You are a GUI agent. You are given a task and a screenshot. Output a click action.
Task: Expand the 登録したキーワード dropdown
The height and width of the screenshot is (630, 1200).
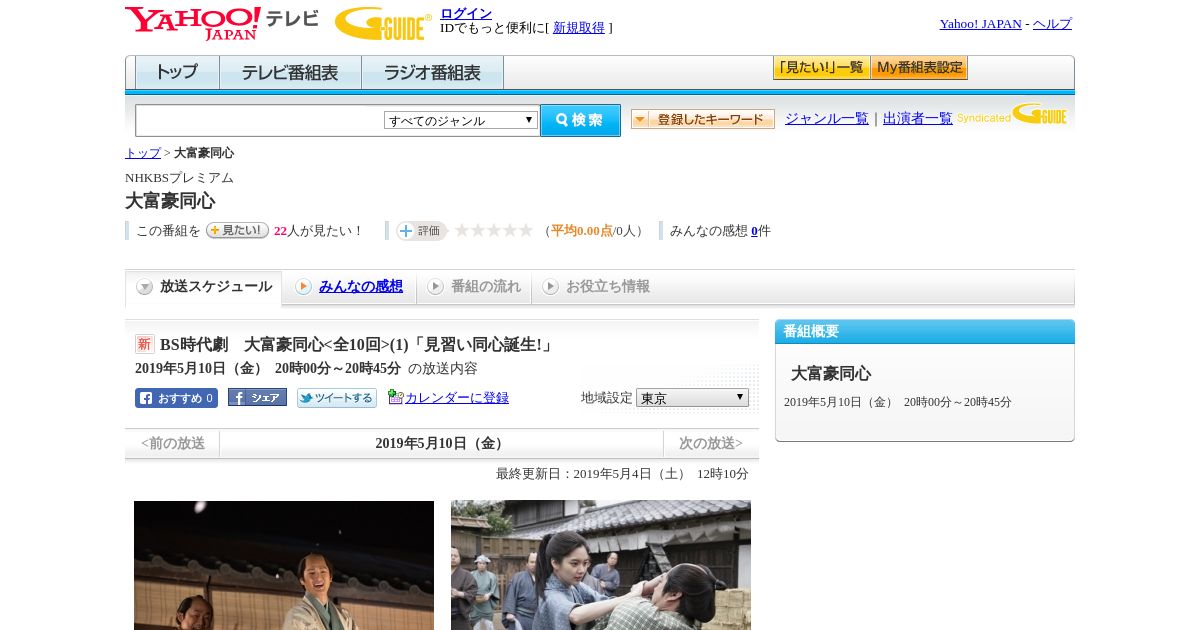[703, 119]
